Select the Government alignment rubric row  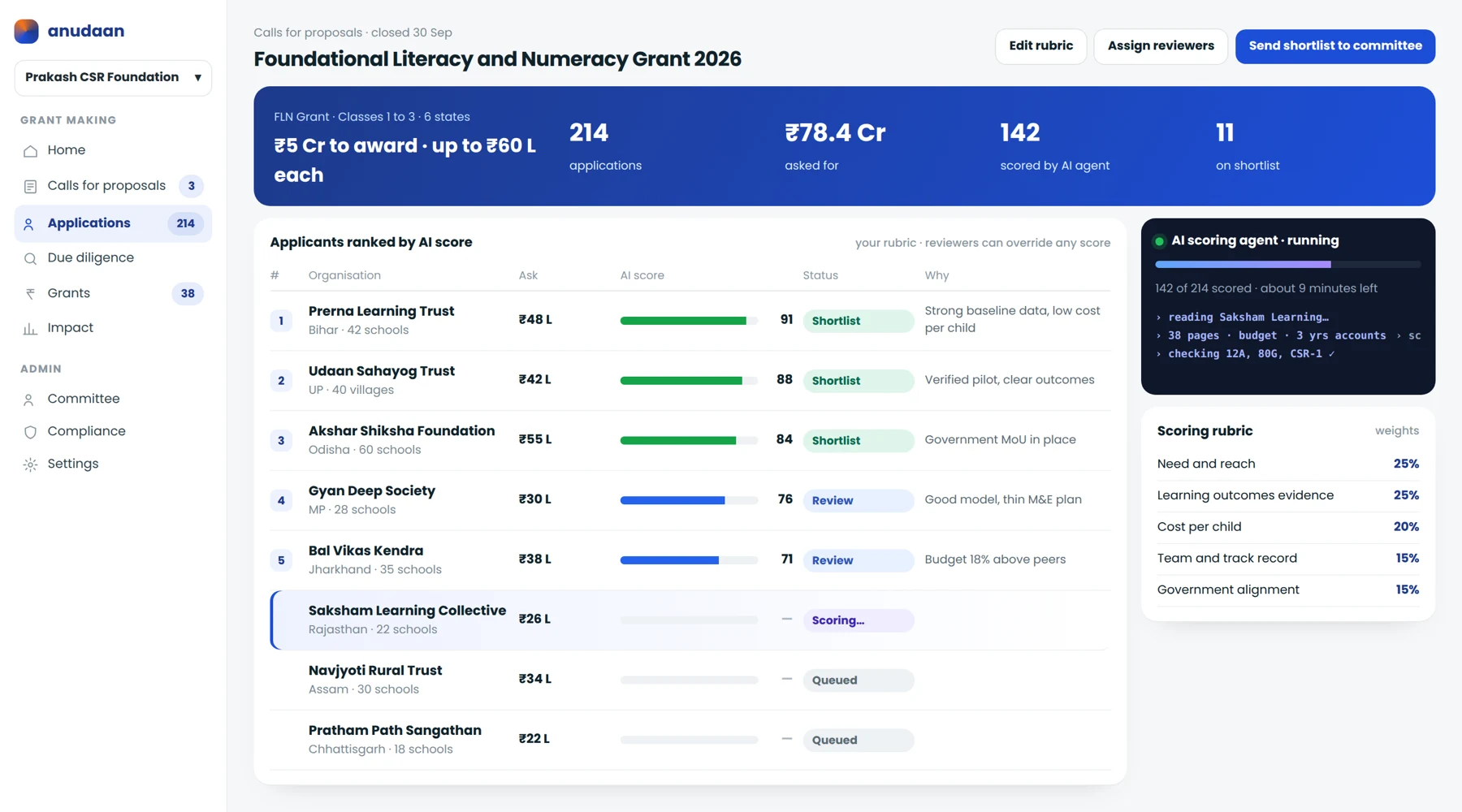[x=1288, y=590]
